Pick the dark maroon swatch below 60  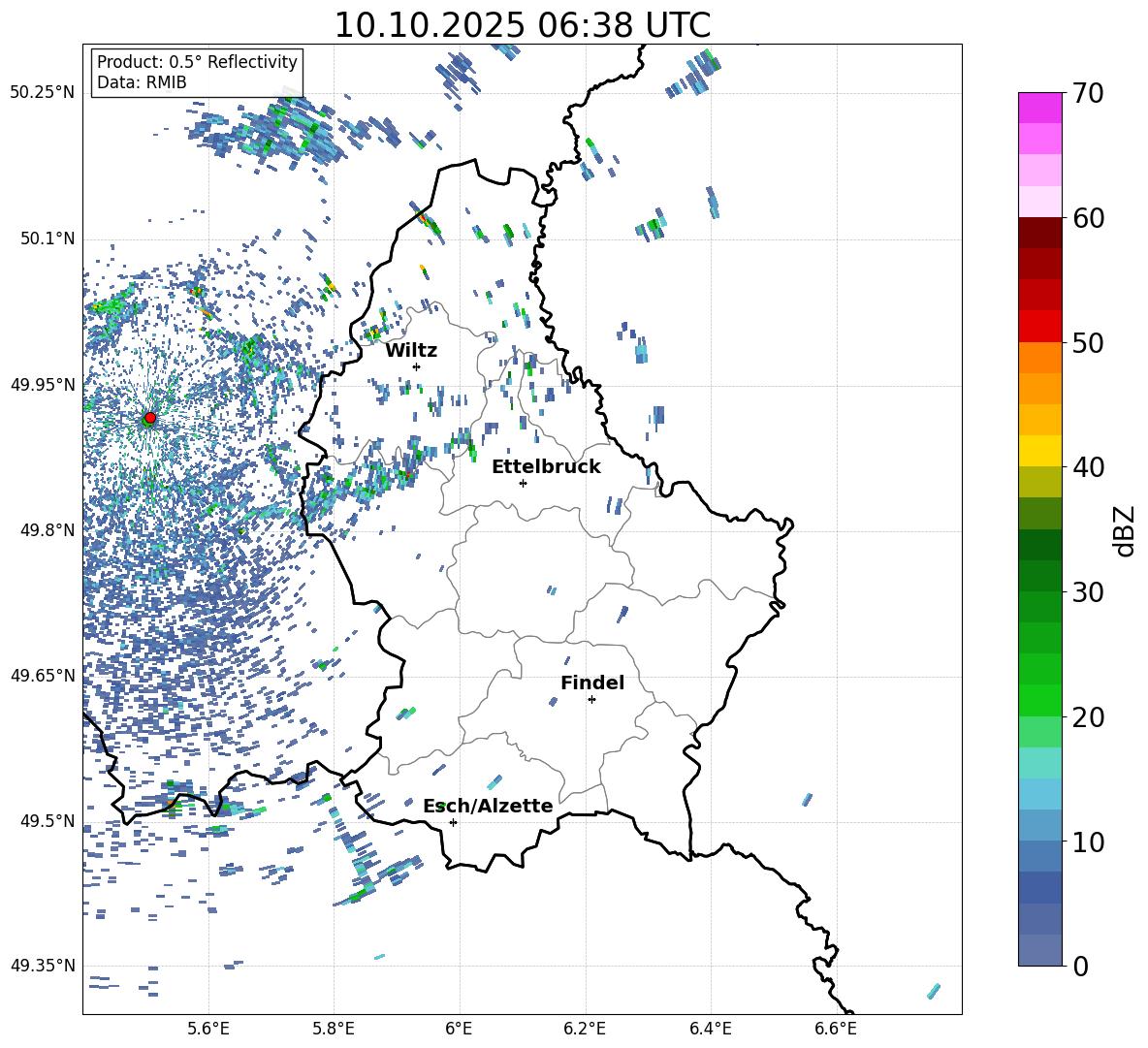click(1040, 232)
